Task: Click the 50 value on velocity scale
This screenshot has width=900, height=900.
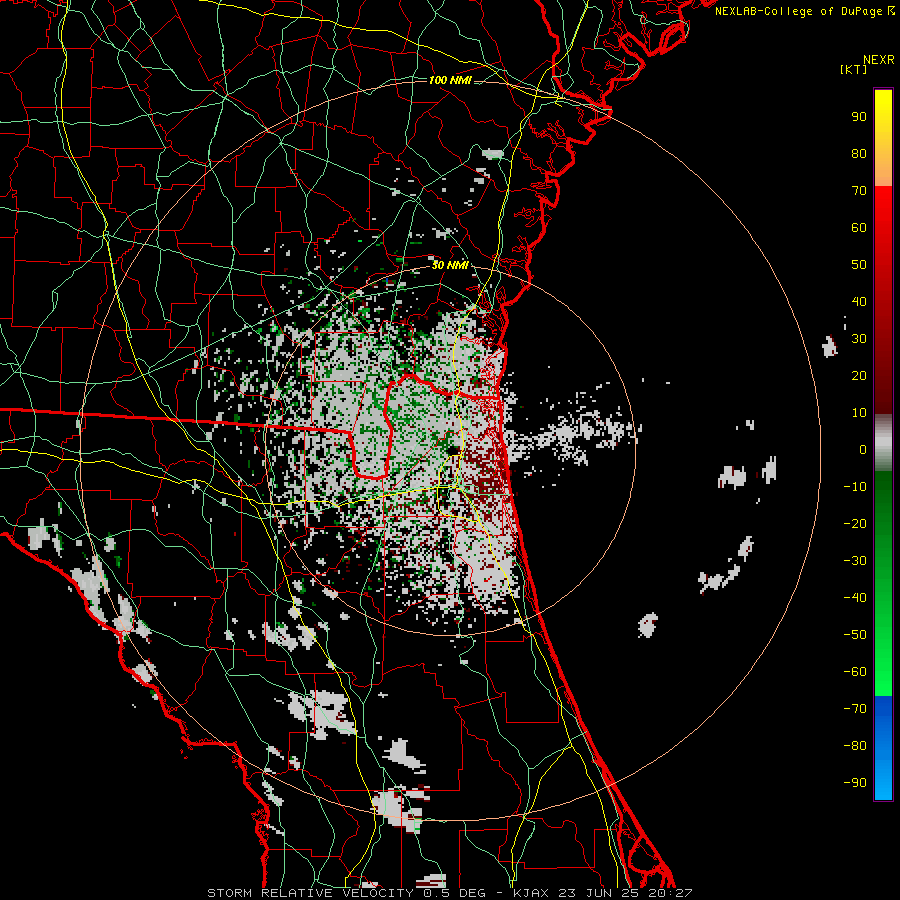Action: coord(859,265)
